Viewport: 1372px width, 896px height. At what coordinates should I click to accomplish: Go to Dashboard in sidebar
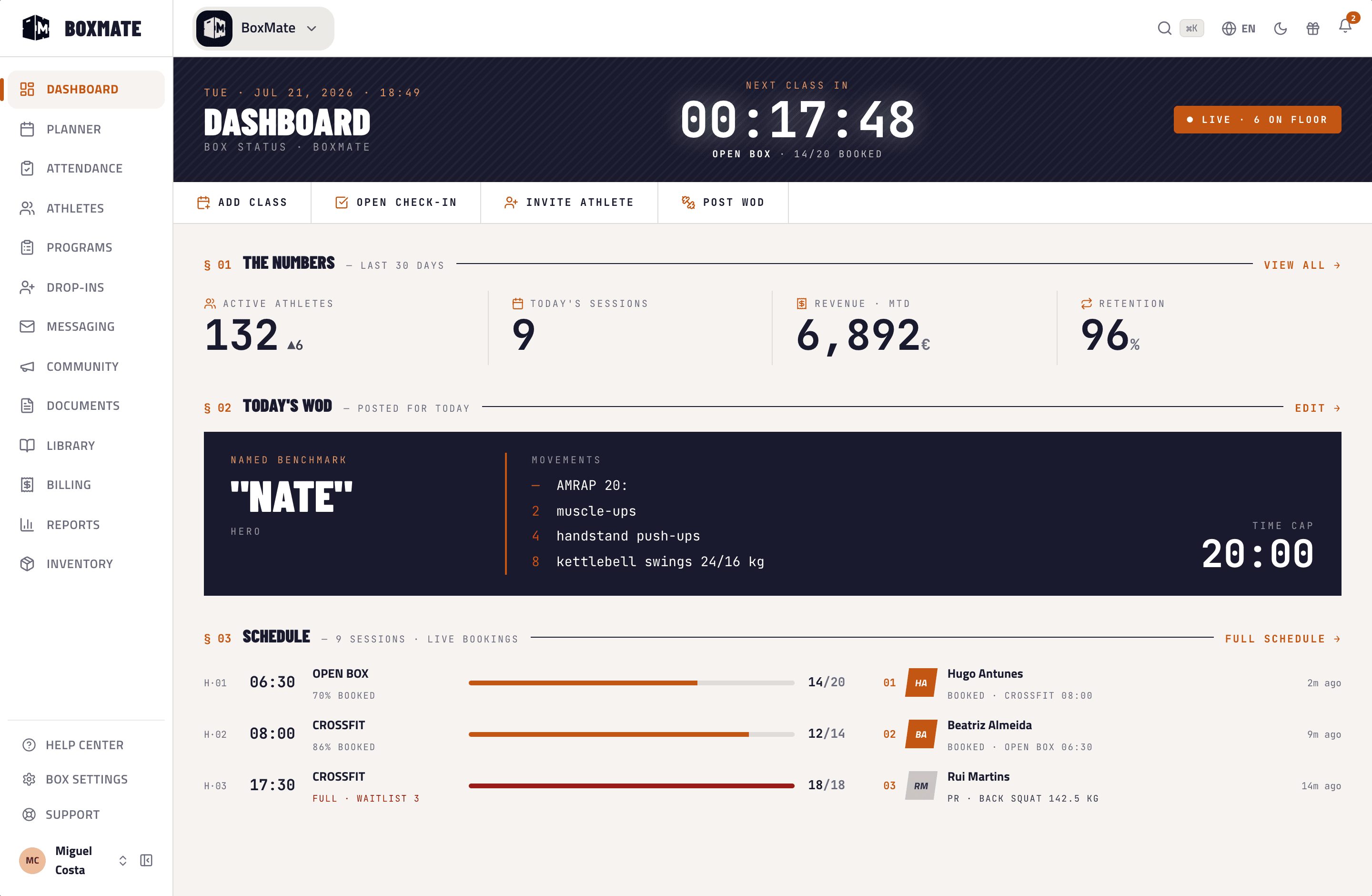pyautogui.click(x=87, y=90)
